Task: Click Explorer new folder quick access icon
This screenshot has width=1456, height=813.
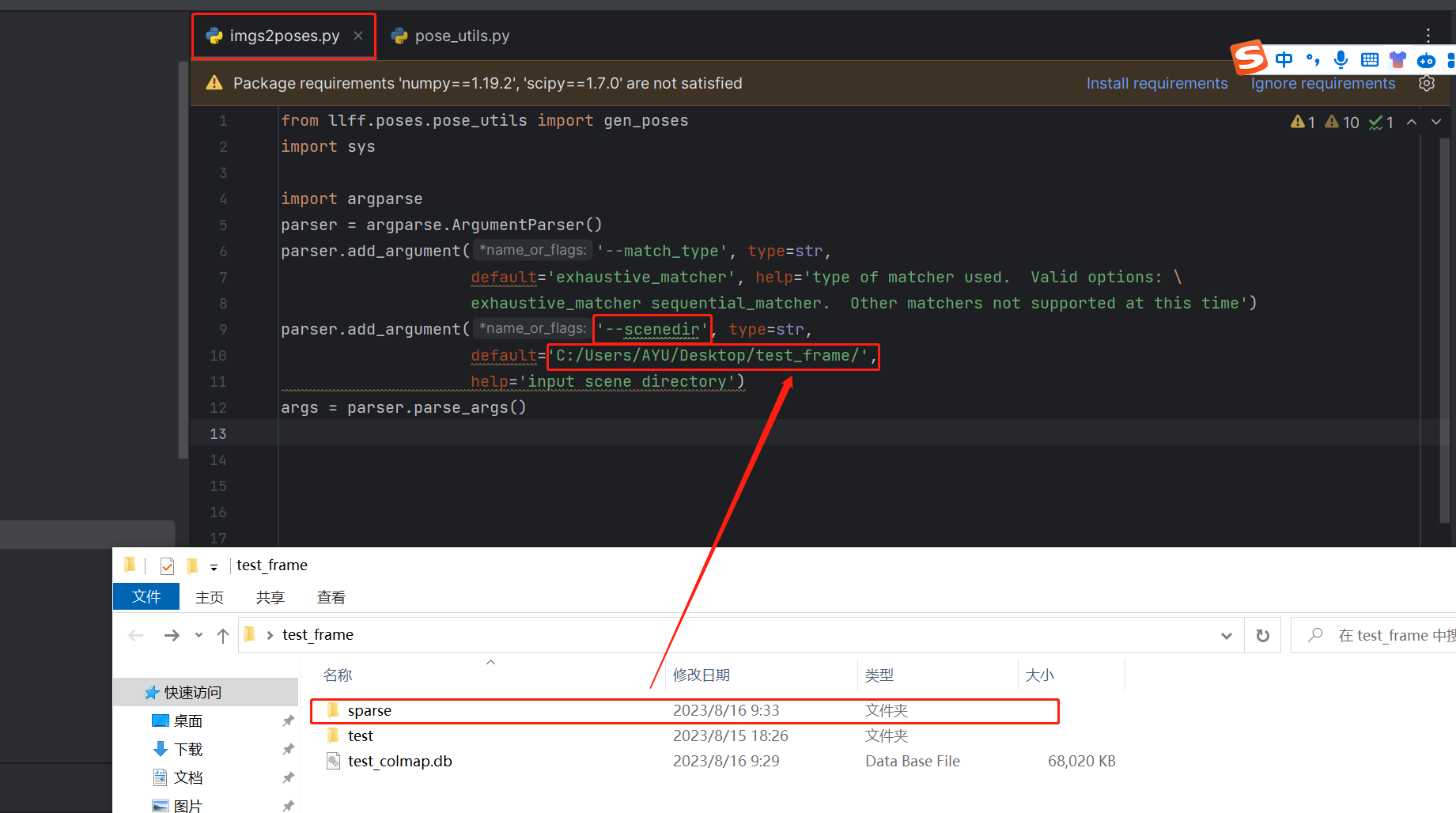Action: click(191, 565)
